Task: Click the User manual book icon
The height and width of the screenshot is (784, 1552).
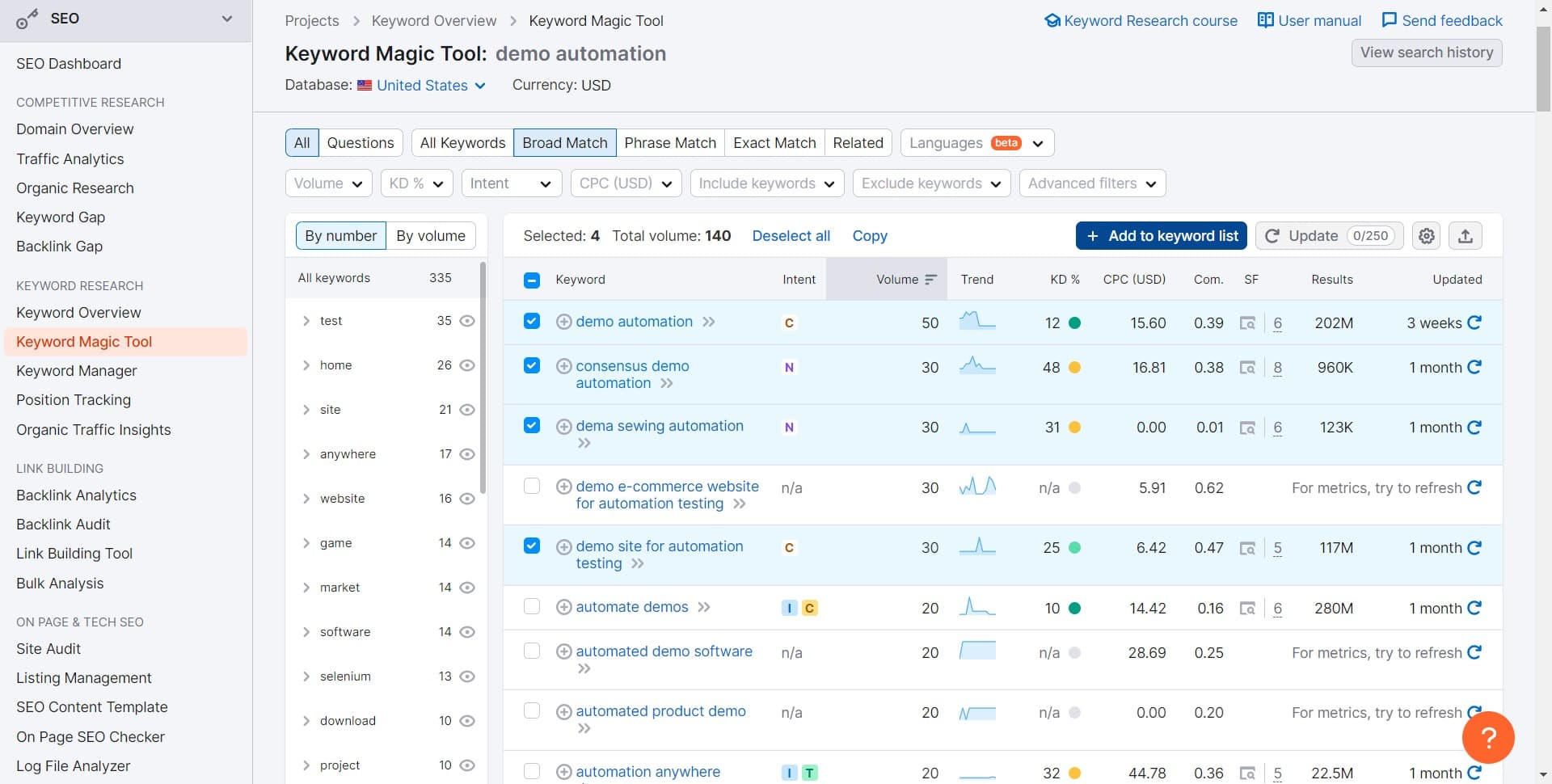Action: click(x=1265, y=20)
